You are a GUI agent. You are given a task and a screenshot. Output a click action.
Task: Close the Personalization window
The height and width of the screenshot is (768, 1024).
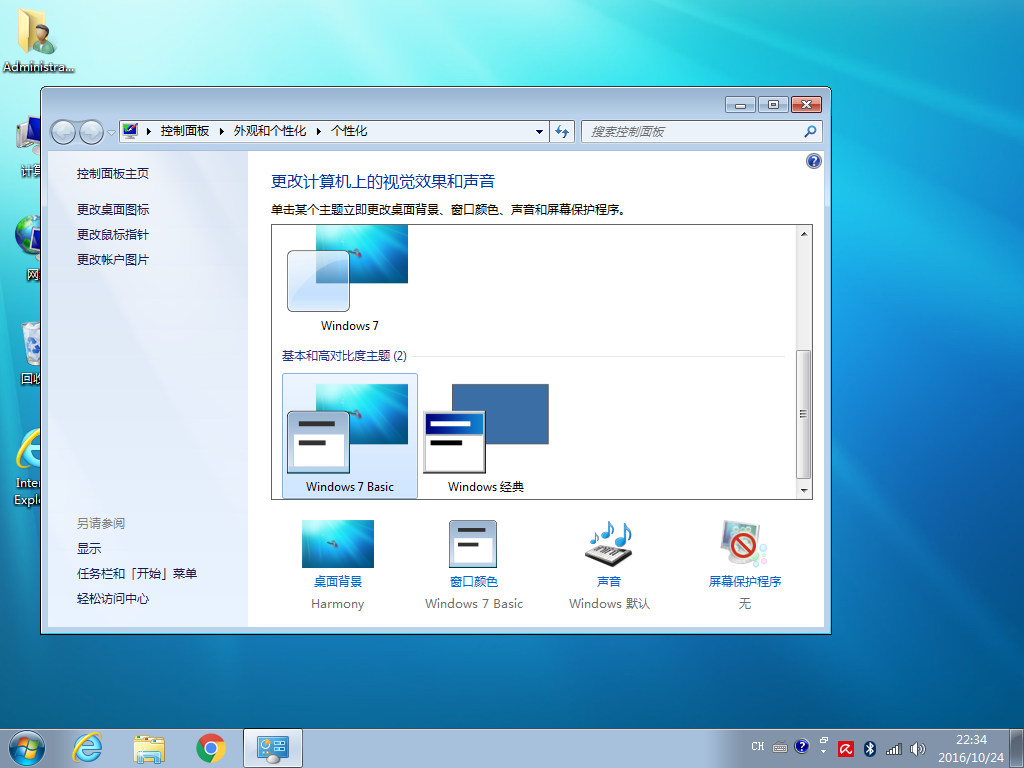pyautogui.click(x=807, y=104)
